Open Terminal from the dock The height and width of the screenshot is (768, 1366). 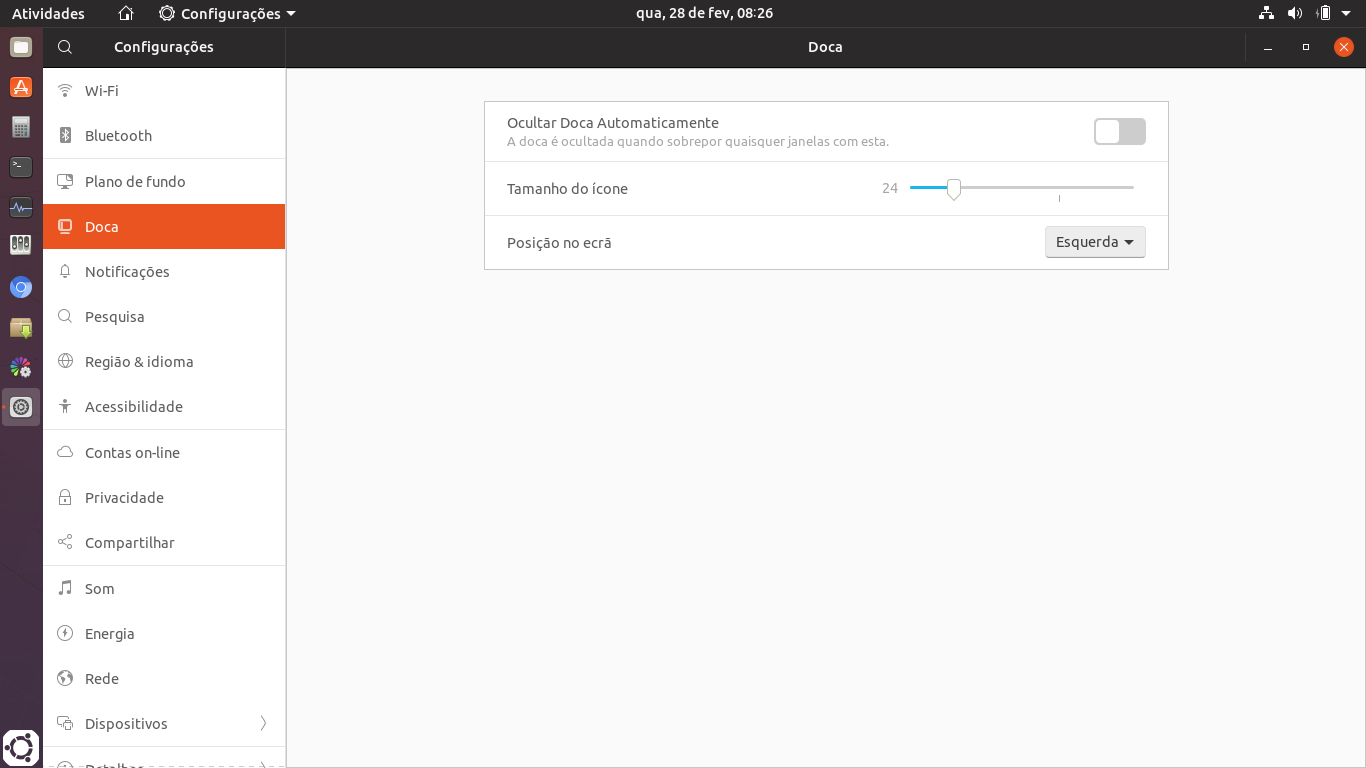point(21,167)
